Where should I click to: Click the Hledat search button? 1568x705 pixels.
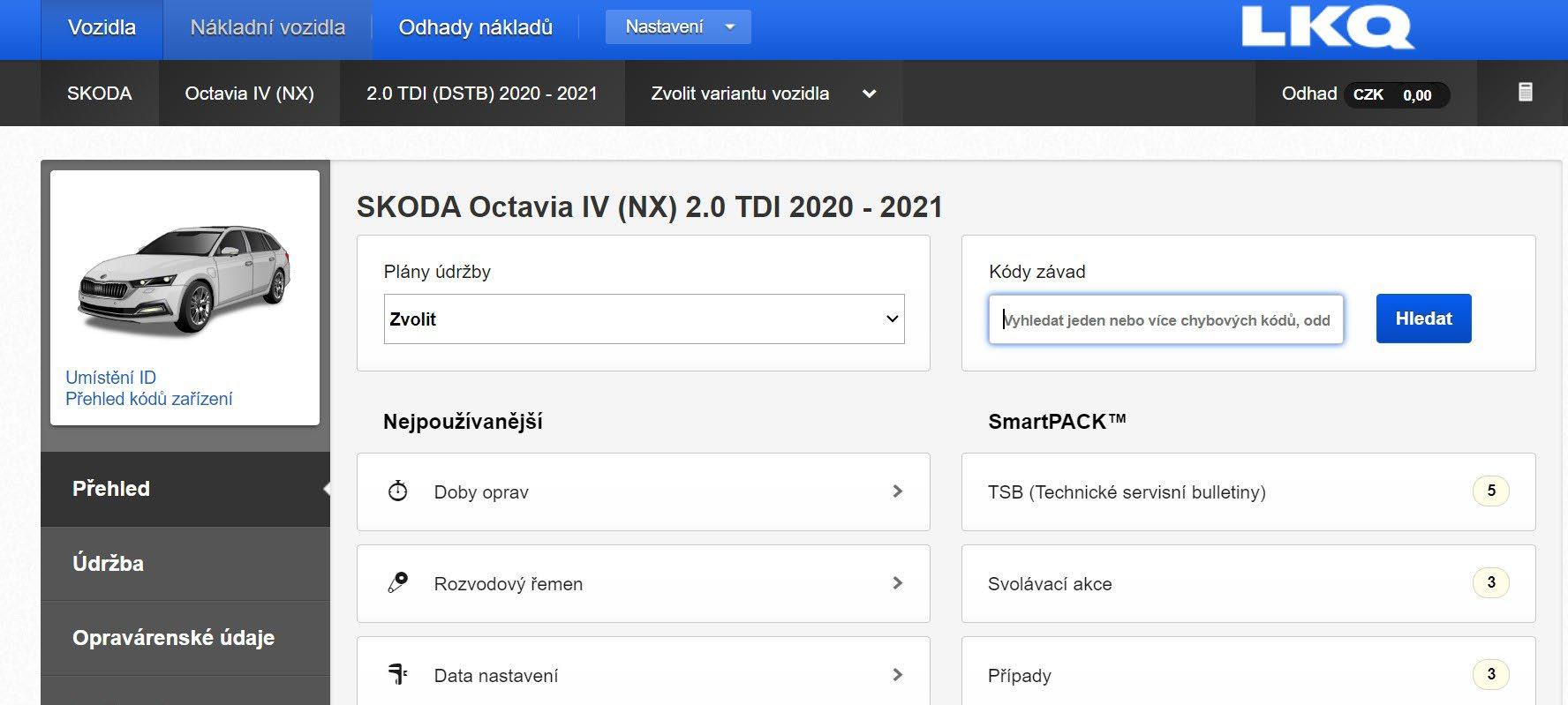1423,319
